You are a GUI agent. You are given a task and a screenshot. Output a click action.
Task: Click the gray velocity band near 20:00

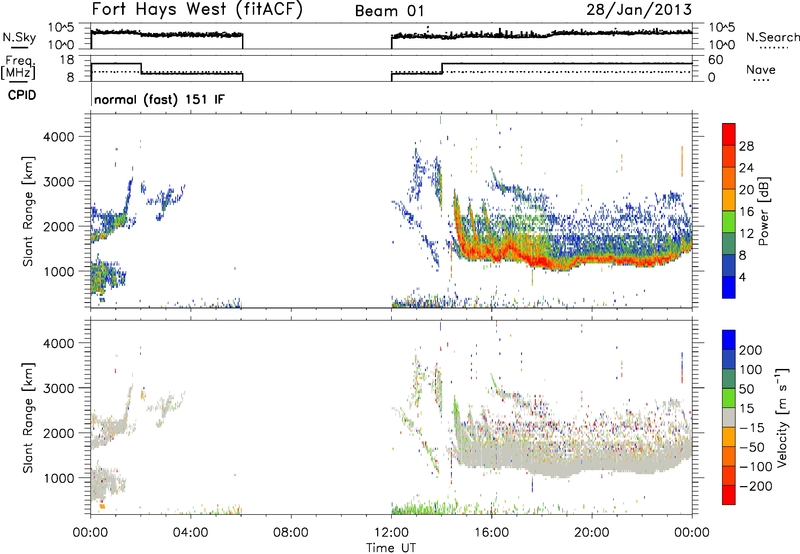(591, 457)
